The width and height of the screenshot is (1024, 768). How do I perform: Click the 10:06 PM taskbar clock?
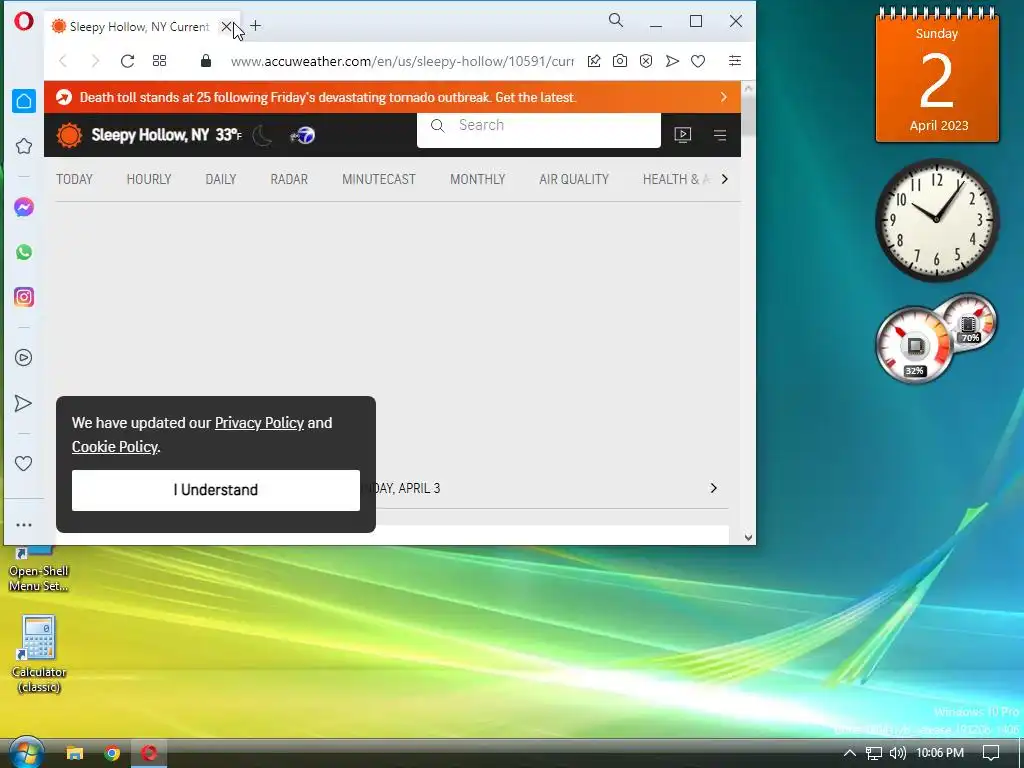940,753
